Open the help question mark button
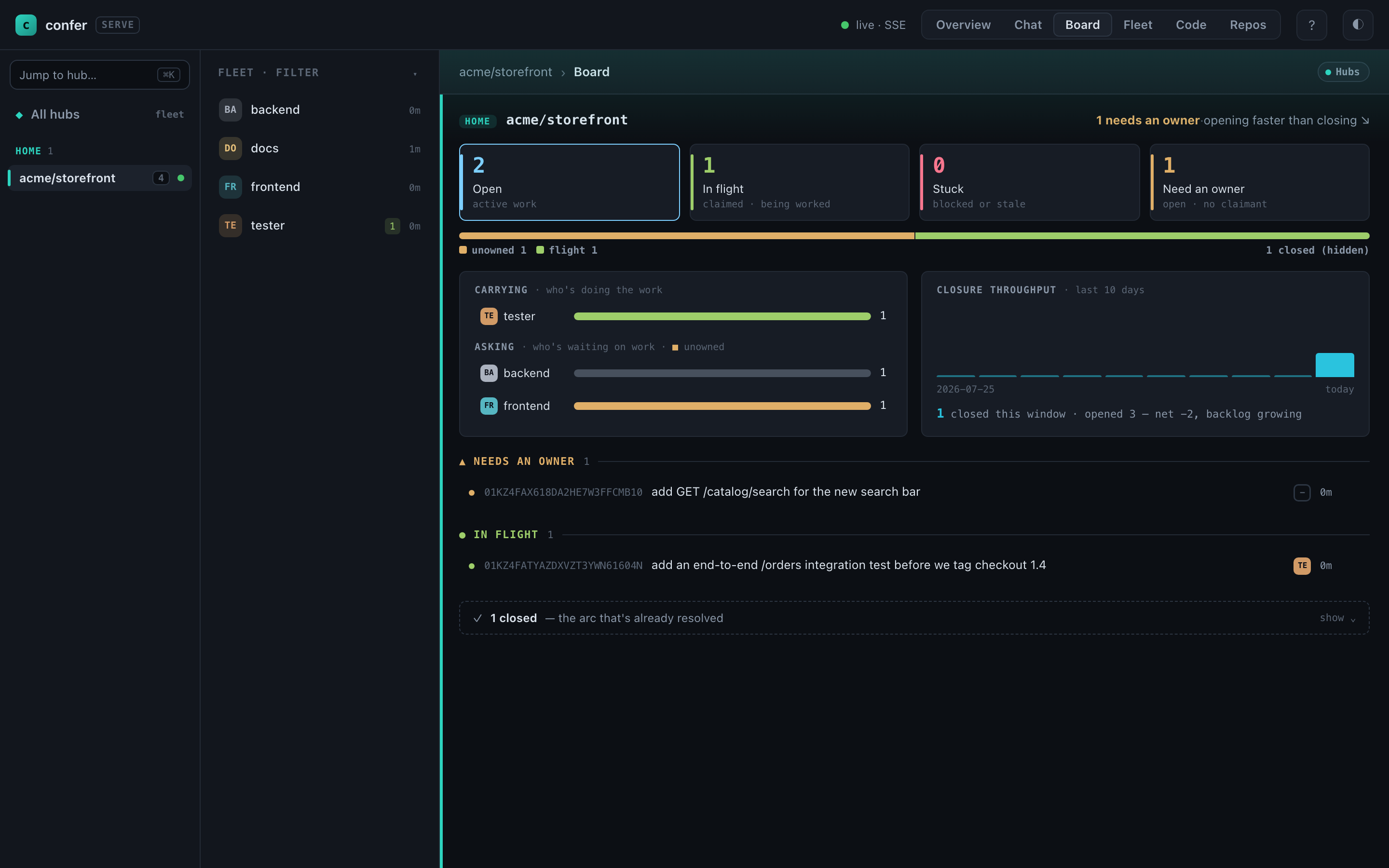Viewport: 1389px width, 868px height. (1311, 25)
